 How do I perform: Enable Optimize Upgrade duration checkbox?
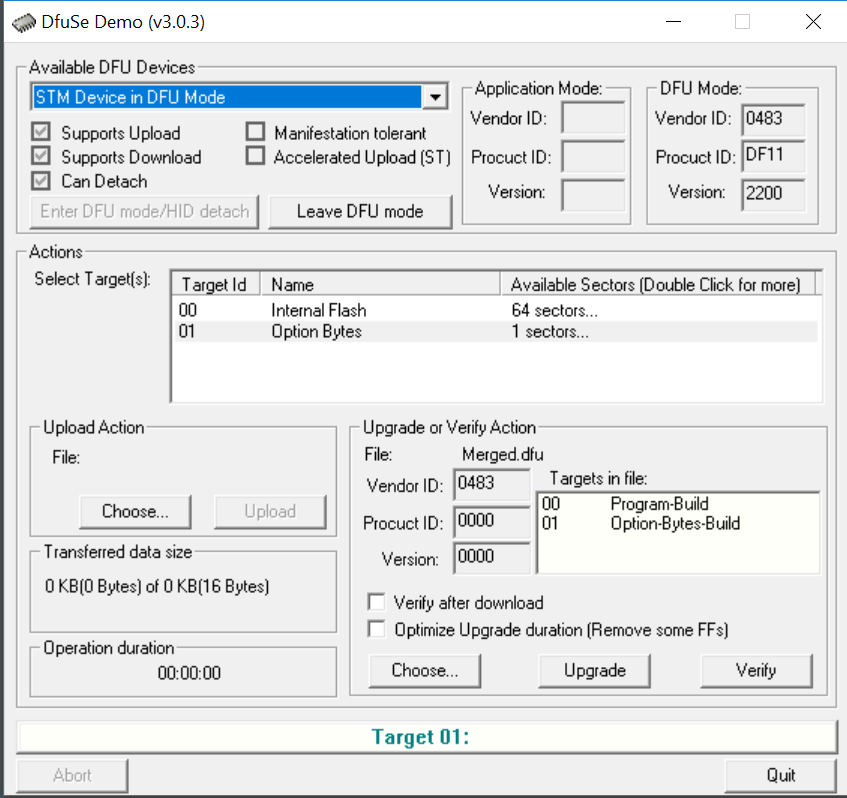click(377, 629)
